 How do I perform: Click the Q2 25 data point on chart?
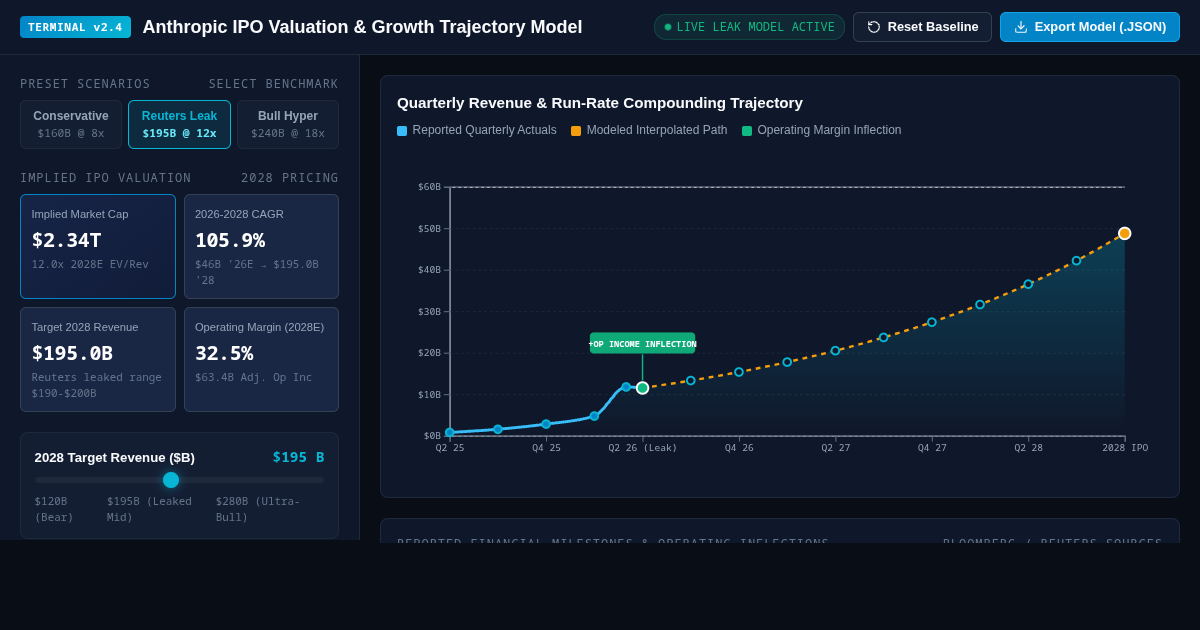click(x=450, y=433)
